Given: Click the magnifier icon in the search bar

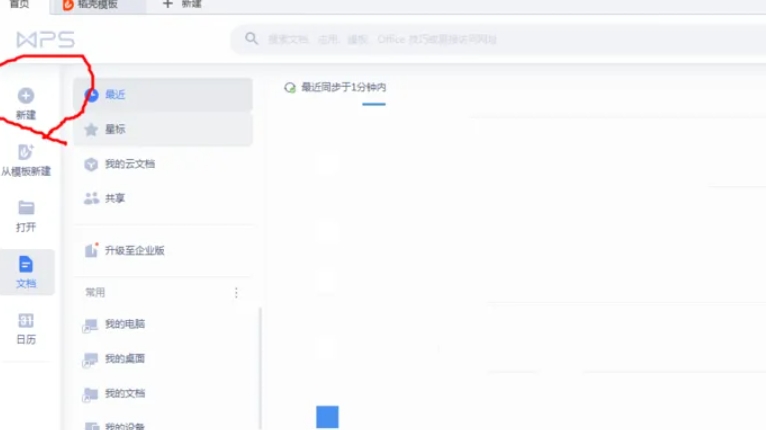Looking at the screenshot, I should coord(251,40).
